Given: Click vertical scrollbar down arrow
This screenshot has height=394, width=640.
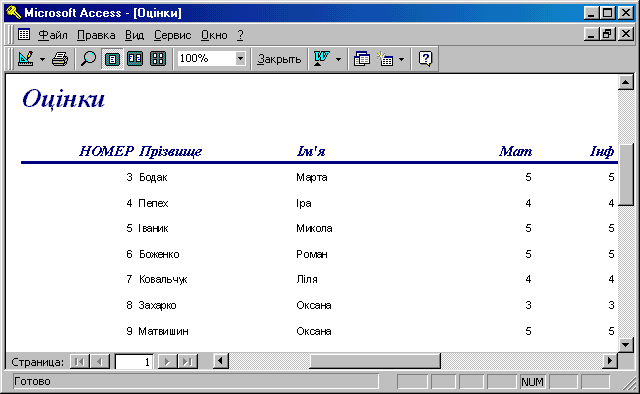Looking at the screenshot, I should click(625, 344).
